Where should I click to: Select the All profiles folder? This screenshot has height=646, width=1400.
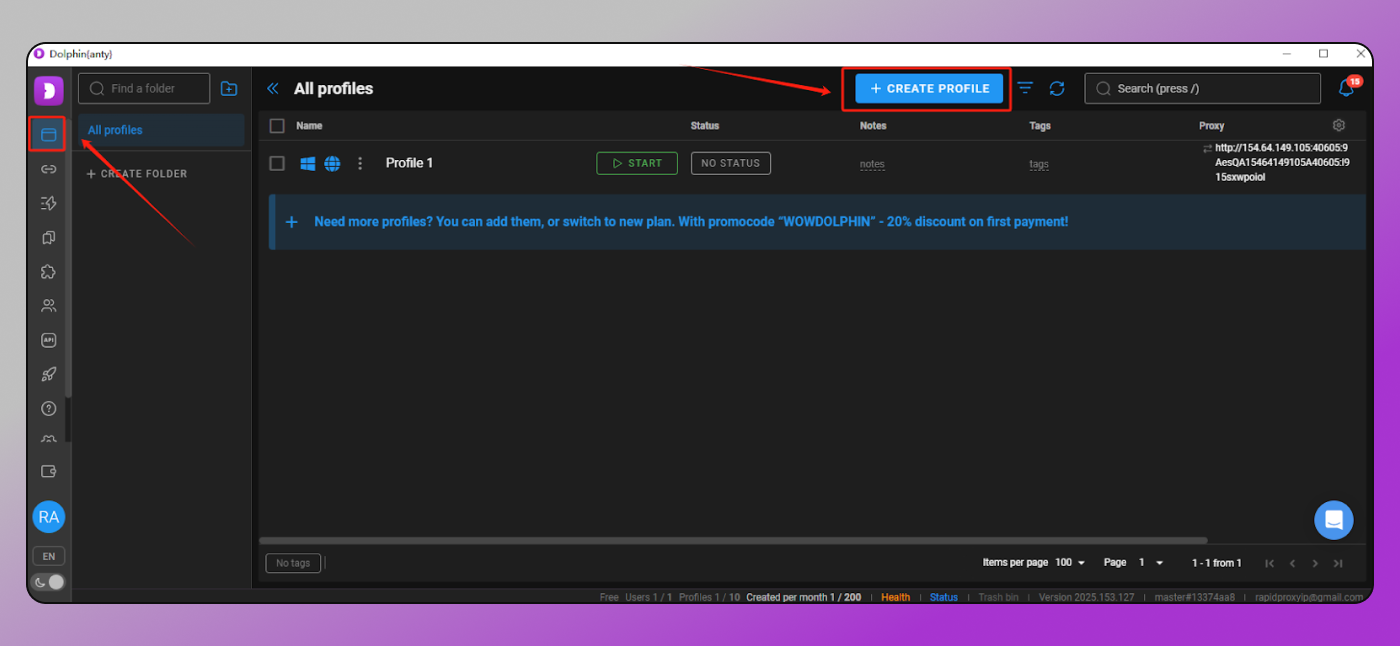161,130
